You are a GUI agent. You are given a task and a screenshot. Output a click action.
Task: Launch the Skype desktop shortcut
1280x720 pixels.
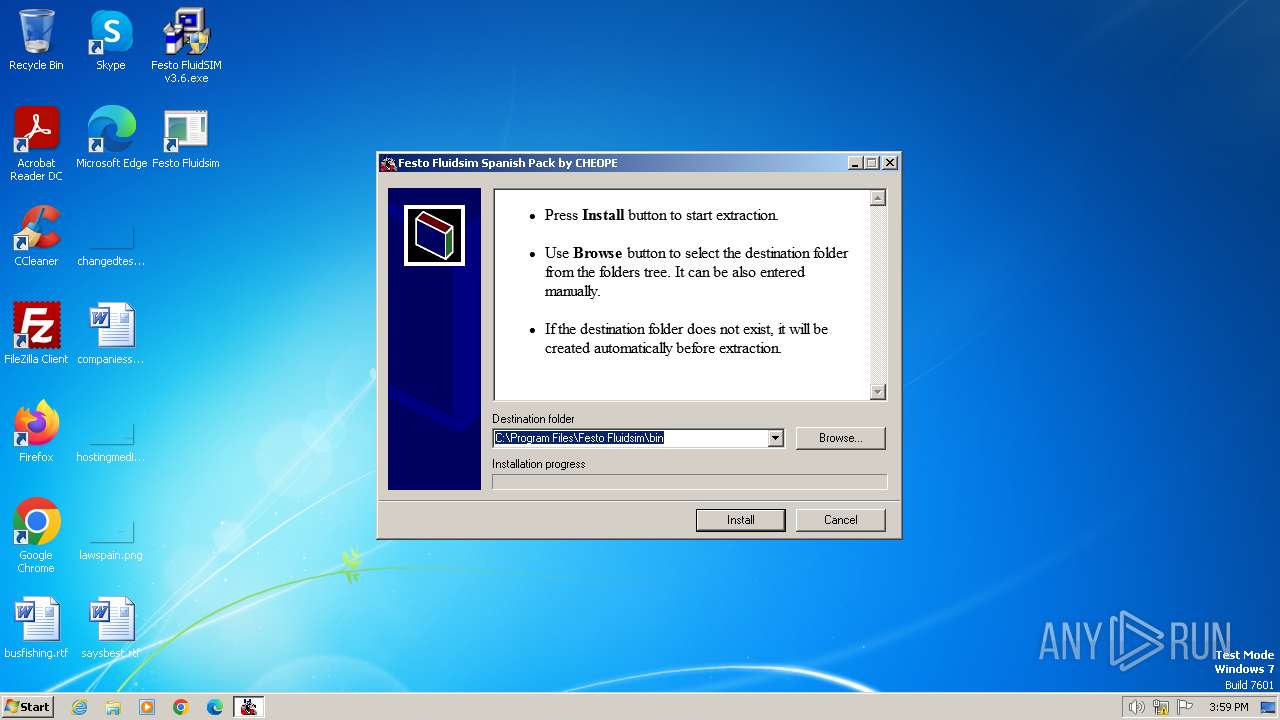pyautogui.click(x=111, y=40)
